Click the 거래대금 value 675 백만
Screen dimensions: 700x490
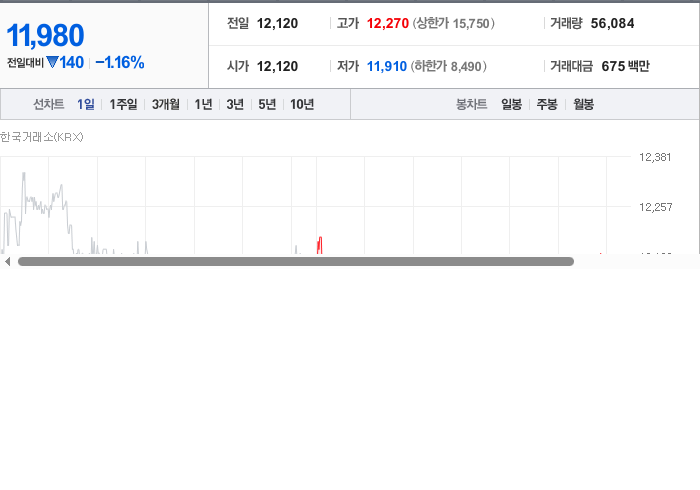point(625,66)
